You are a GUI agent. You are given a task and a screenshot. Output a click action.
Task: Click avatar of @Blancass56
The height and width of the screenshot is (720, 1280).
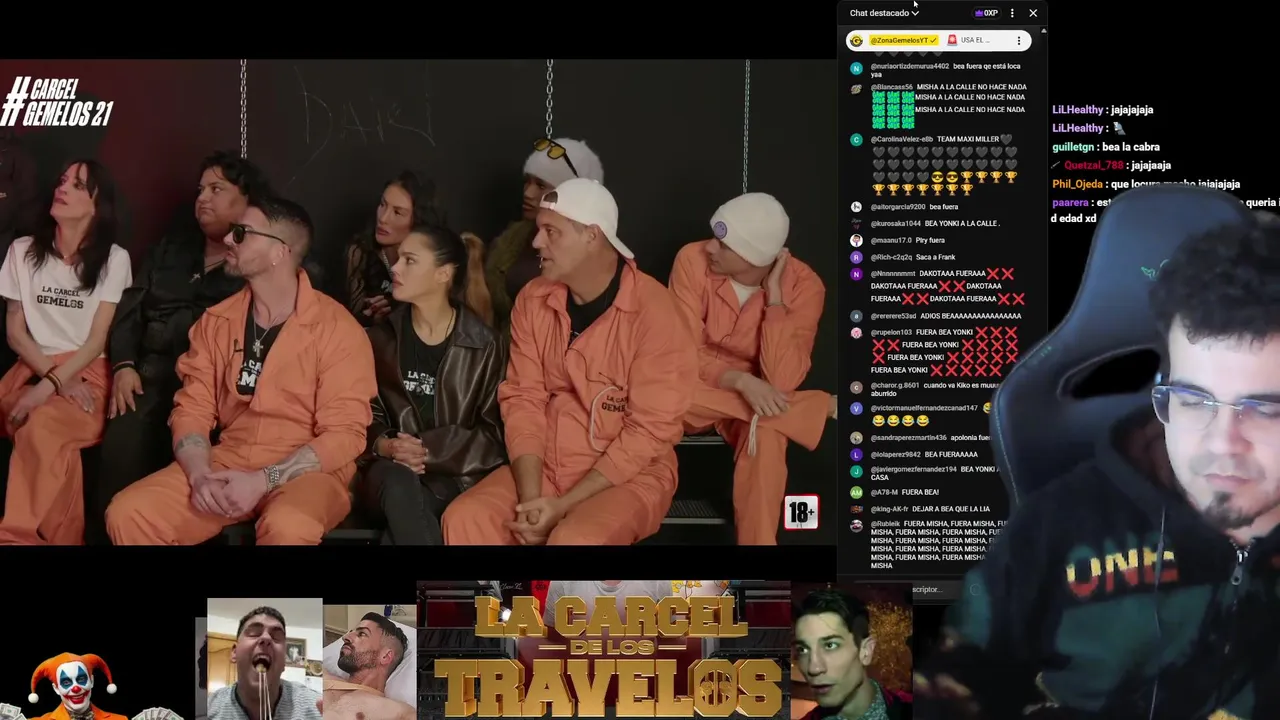pos(856,89)
